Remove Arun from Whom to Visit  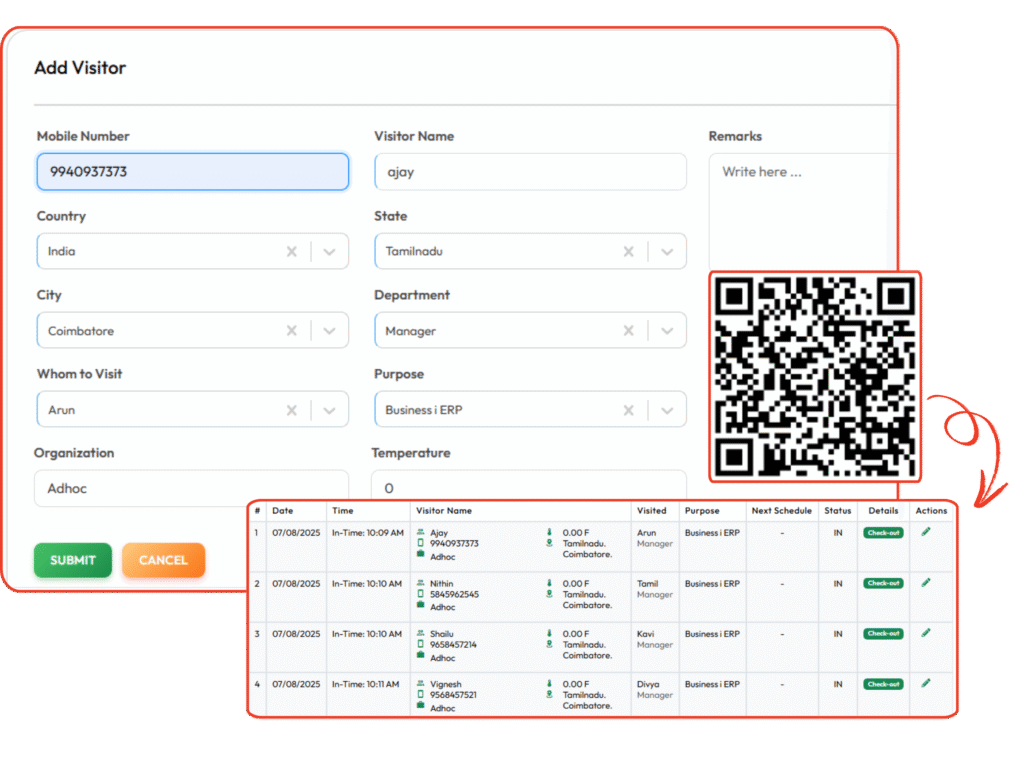[292, 410]
